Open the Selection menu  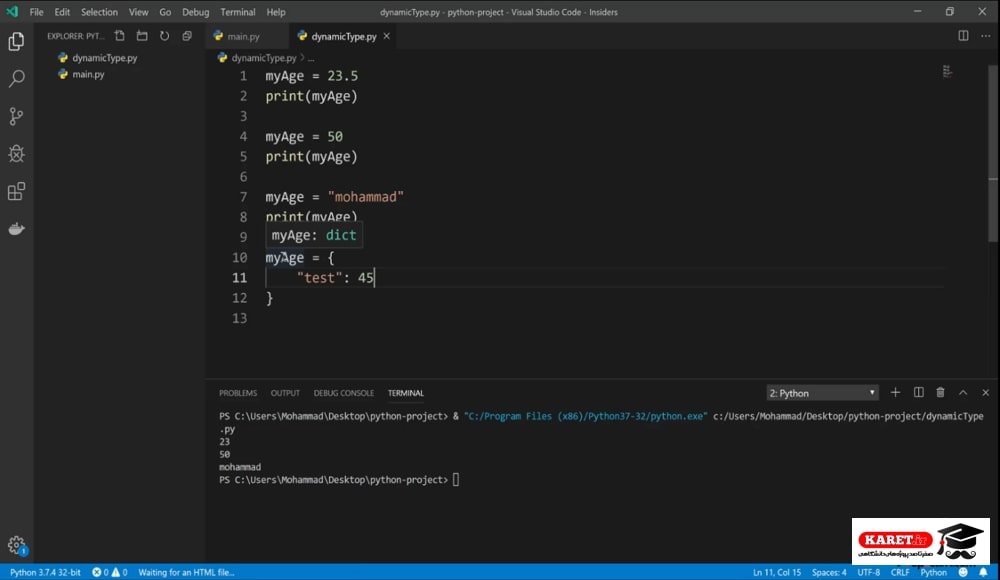(99, 12)
